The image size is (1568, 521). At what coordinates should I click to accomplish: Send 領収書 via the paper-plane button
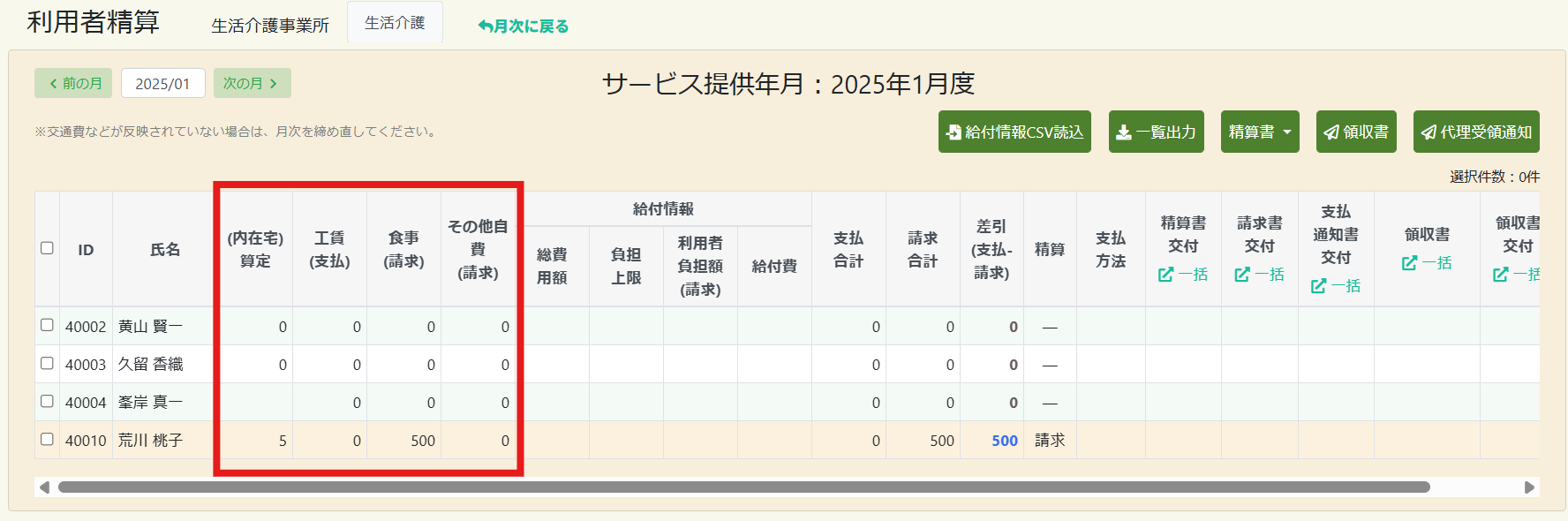(1356, 132)
